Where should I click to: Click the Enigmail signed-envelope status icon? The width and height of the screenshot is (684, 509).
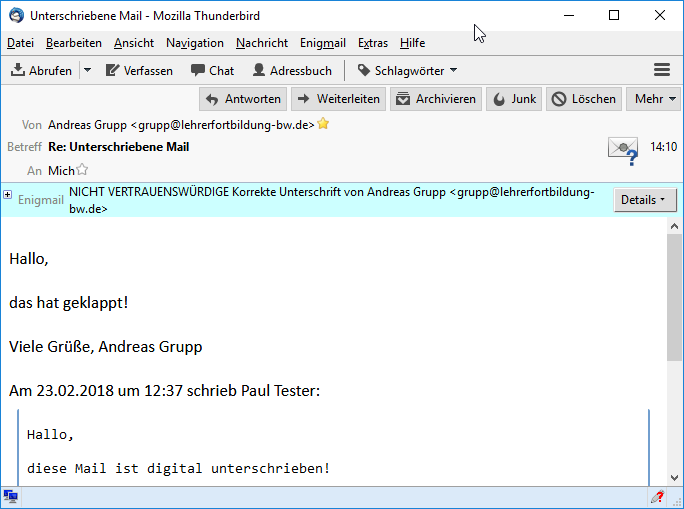click(x=623, y=150)
